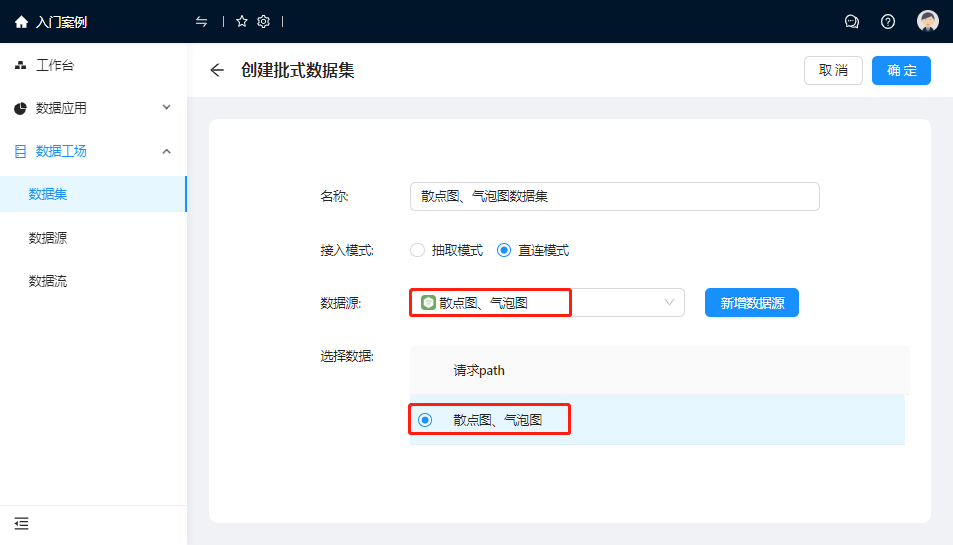Open the chat message icon

[x=852, y=22]
